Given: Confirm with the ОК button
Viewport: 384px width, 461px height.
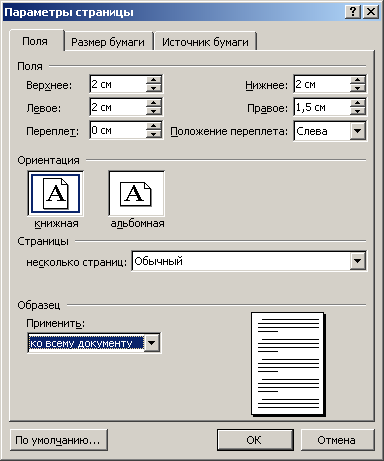Looking at the screenshot, I should point(255,440).
